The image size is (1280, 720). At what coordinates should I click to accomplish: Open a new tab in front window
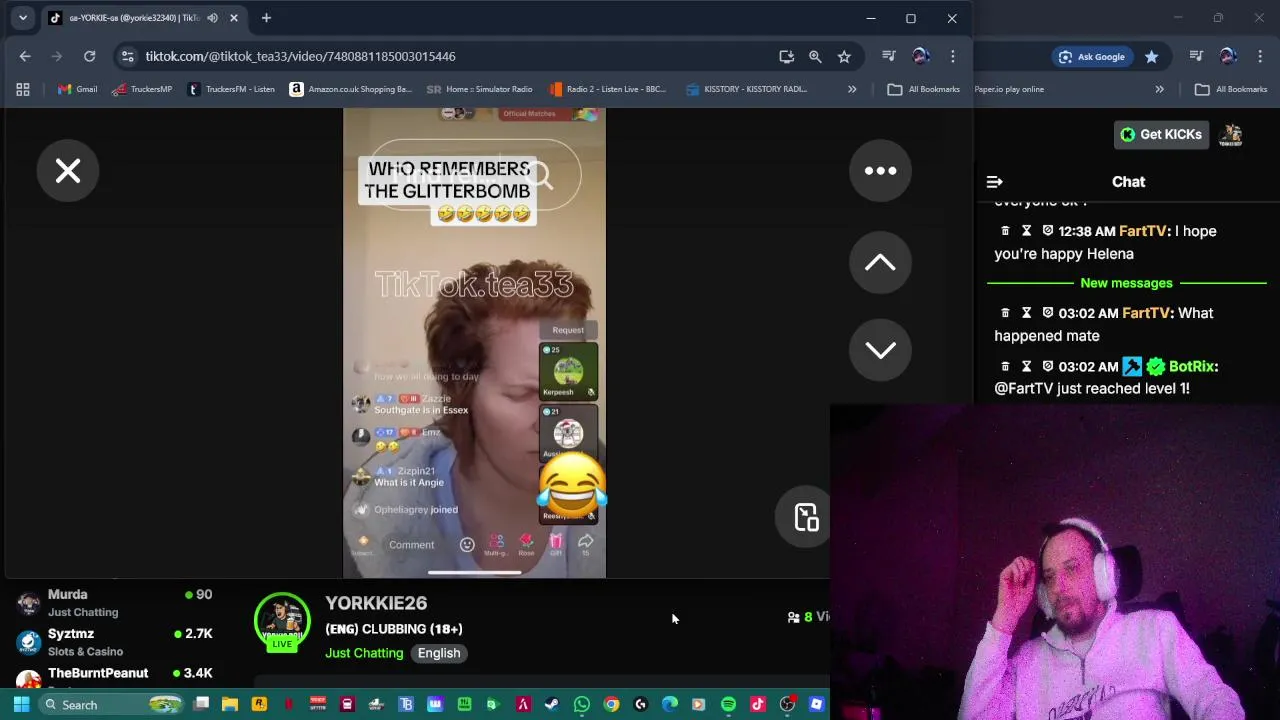tap(266, 18)
